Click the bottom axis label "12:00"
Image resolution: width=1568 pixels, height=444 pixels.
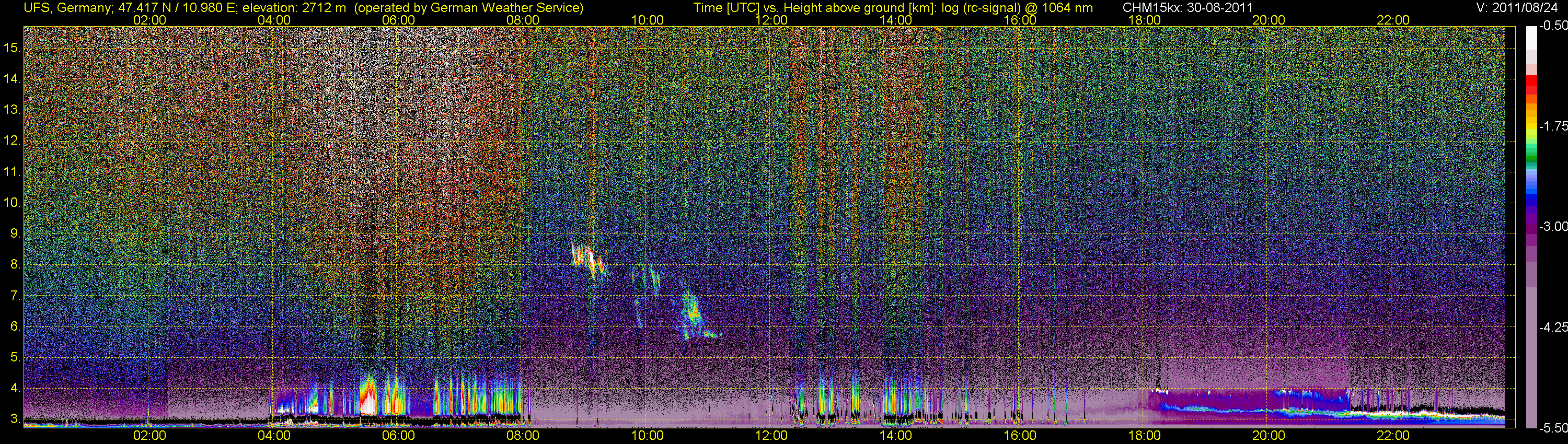pos(771,436)
